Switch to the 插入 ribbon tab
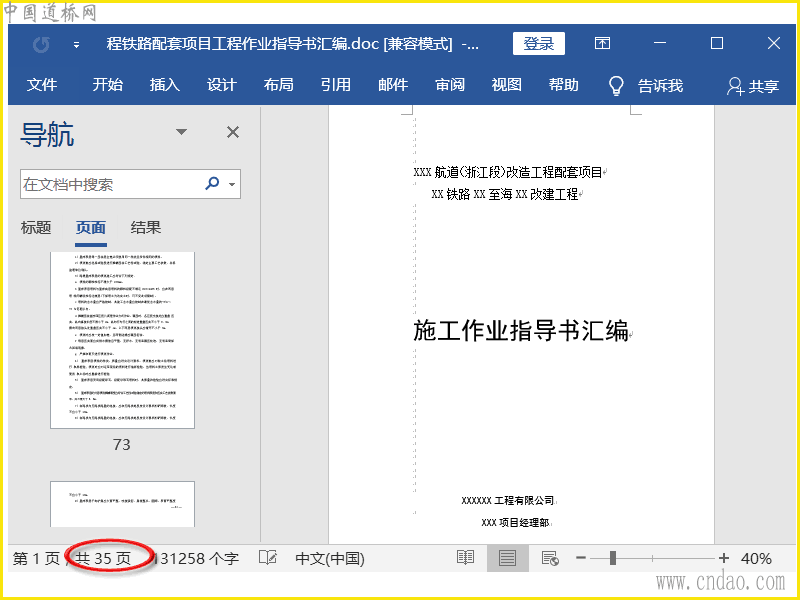Viewport: 800px width, 600px height. pyautogui.click(x=165, y=85)
